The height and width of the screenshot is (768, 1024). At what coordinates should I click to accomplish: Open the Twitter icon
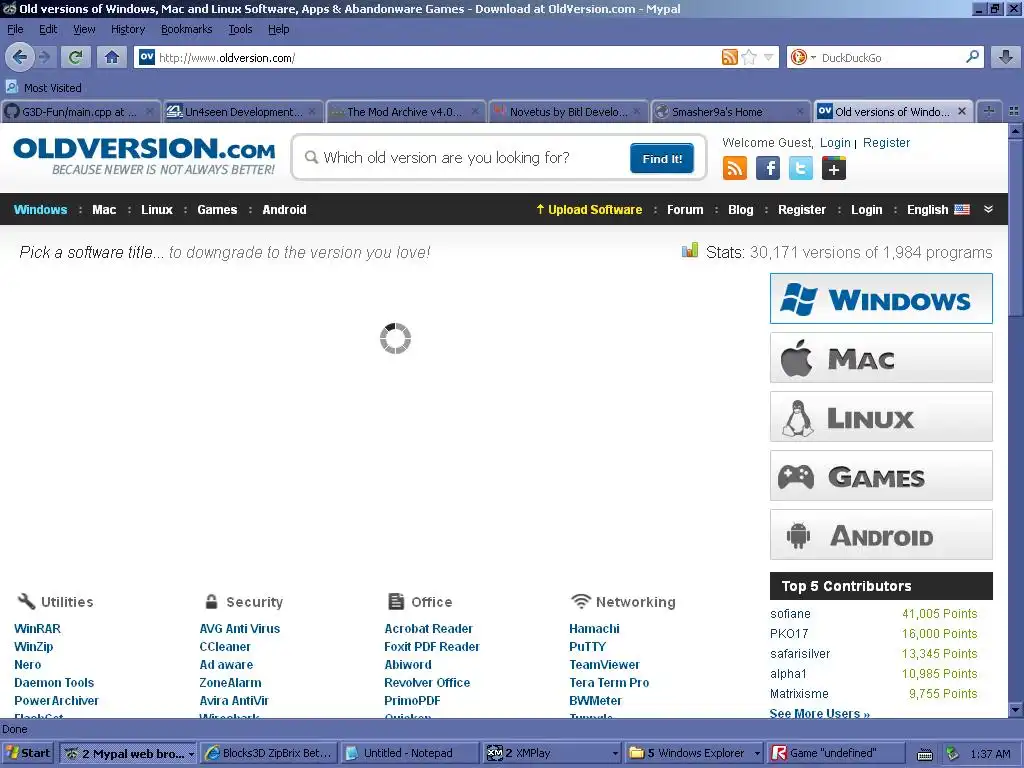click(801, 168)
